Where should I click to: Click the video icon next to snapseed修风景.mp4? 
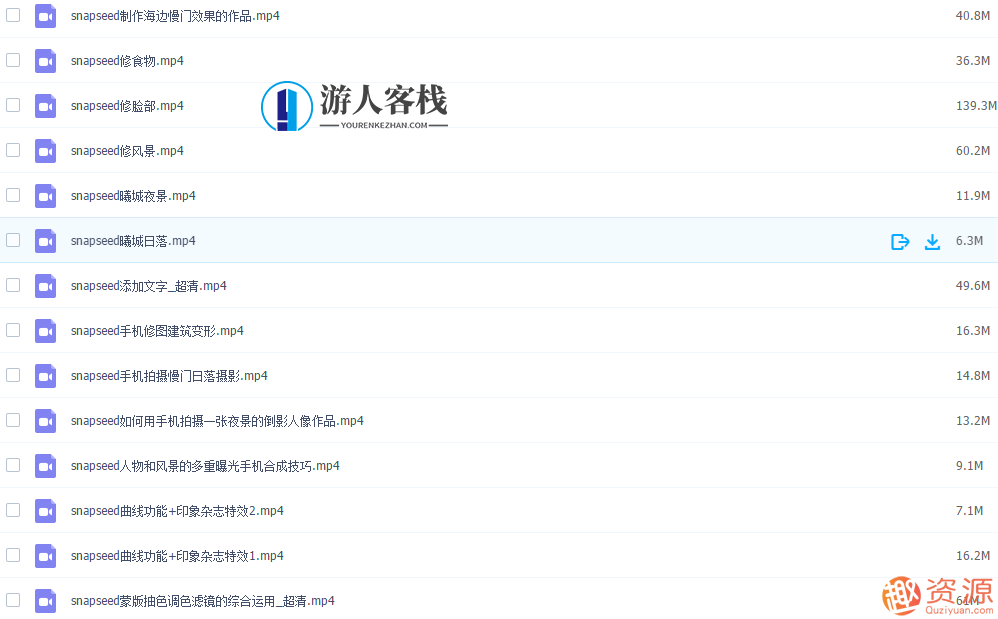[45, 151]
